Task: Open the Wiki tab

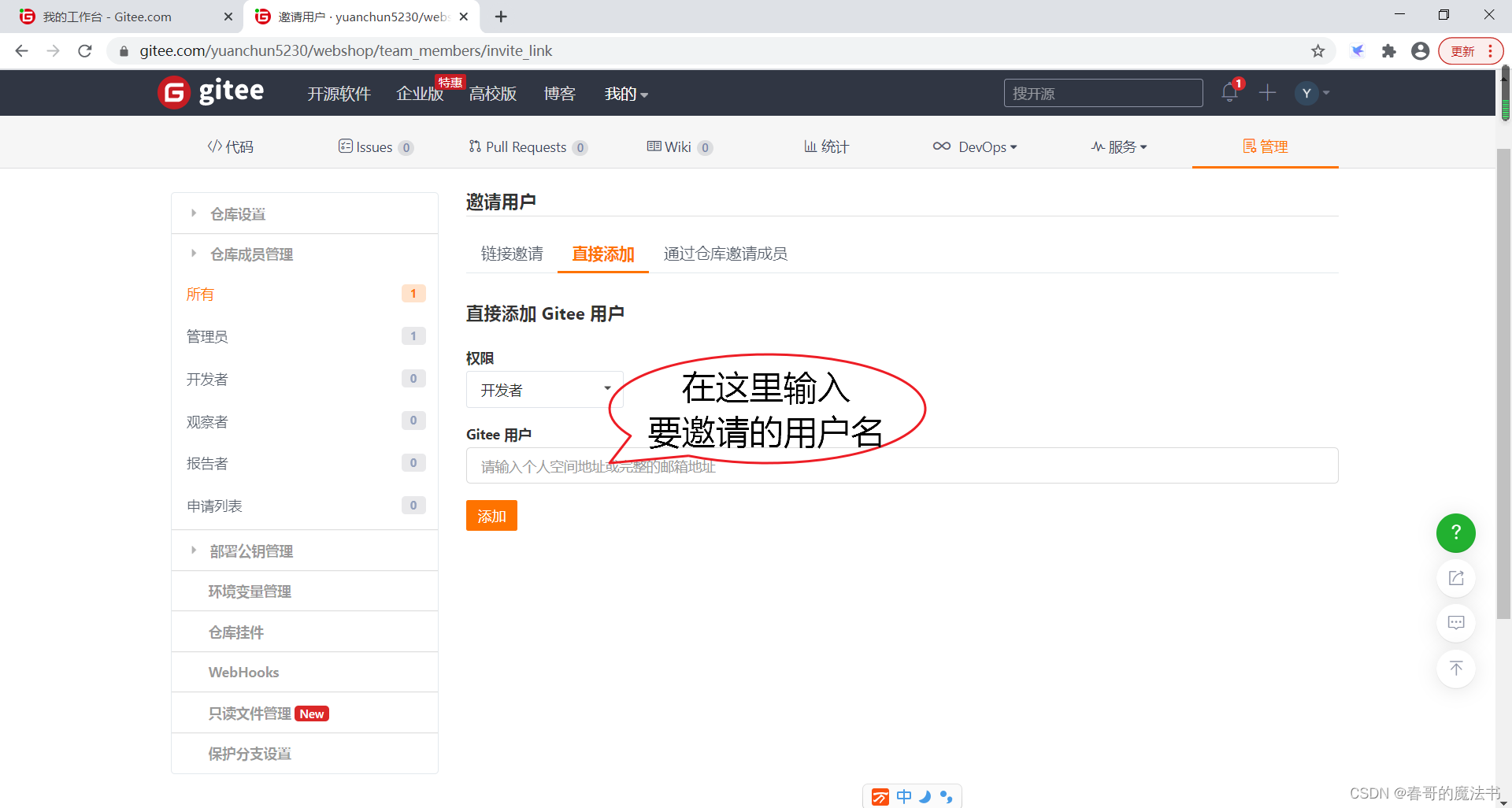Action: click(x=680, y=146)
